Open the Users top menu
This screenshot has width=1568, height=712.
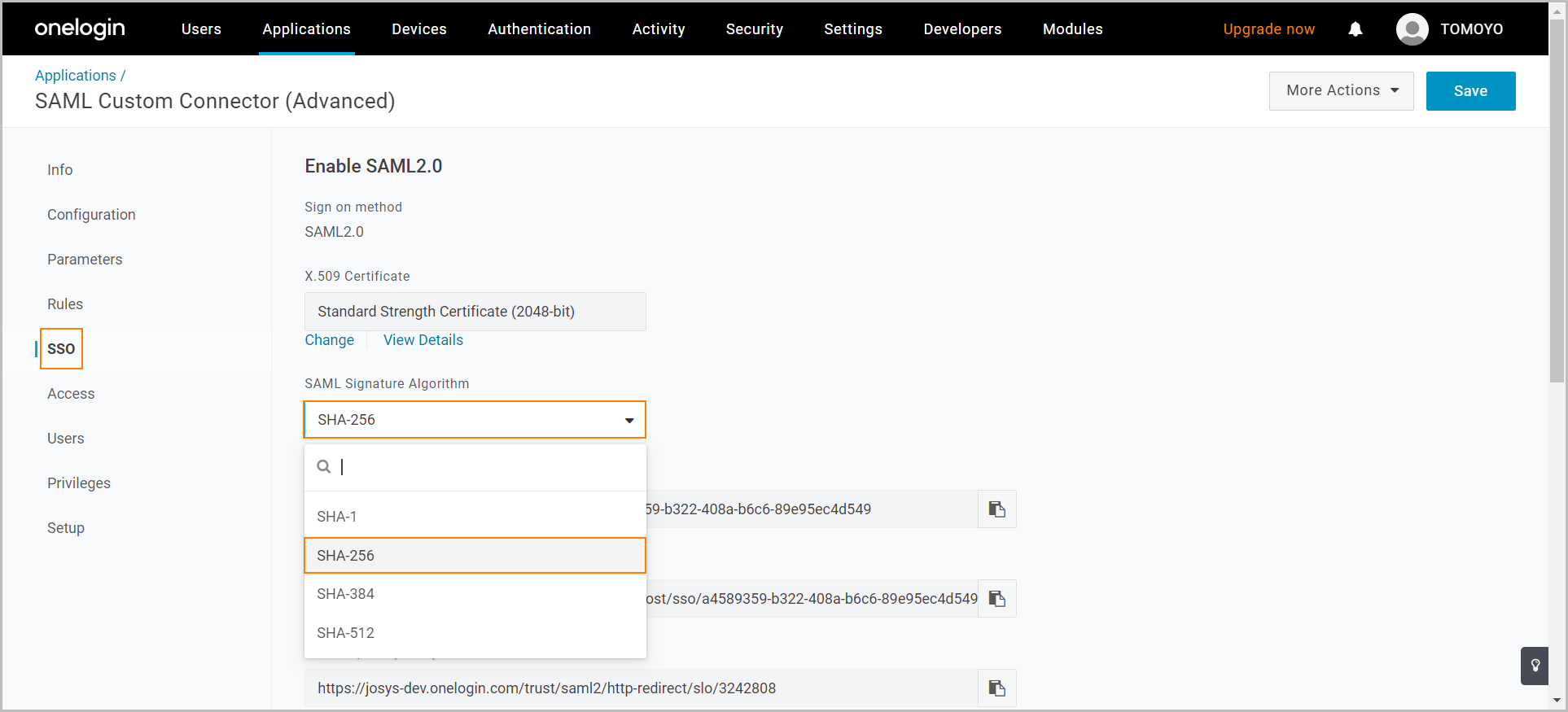click(x=201, y=29)
